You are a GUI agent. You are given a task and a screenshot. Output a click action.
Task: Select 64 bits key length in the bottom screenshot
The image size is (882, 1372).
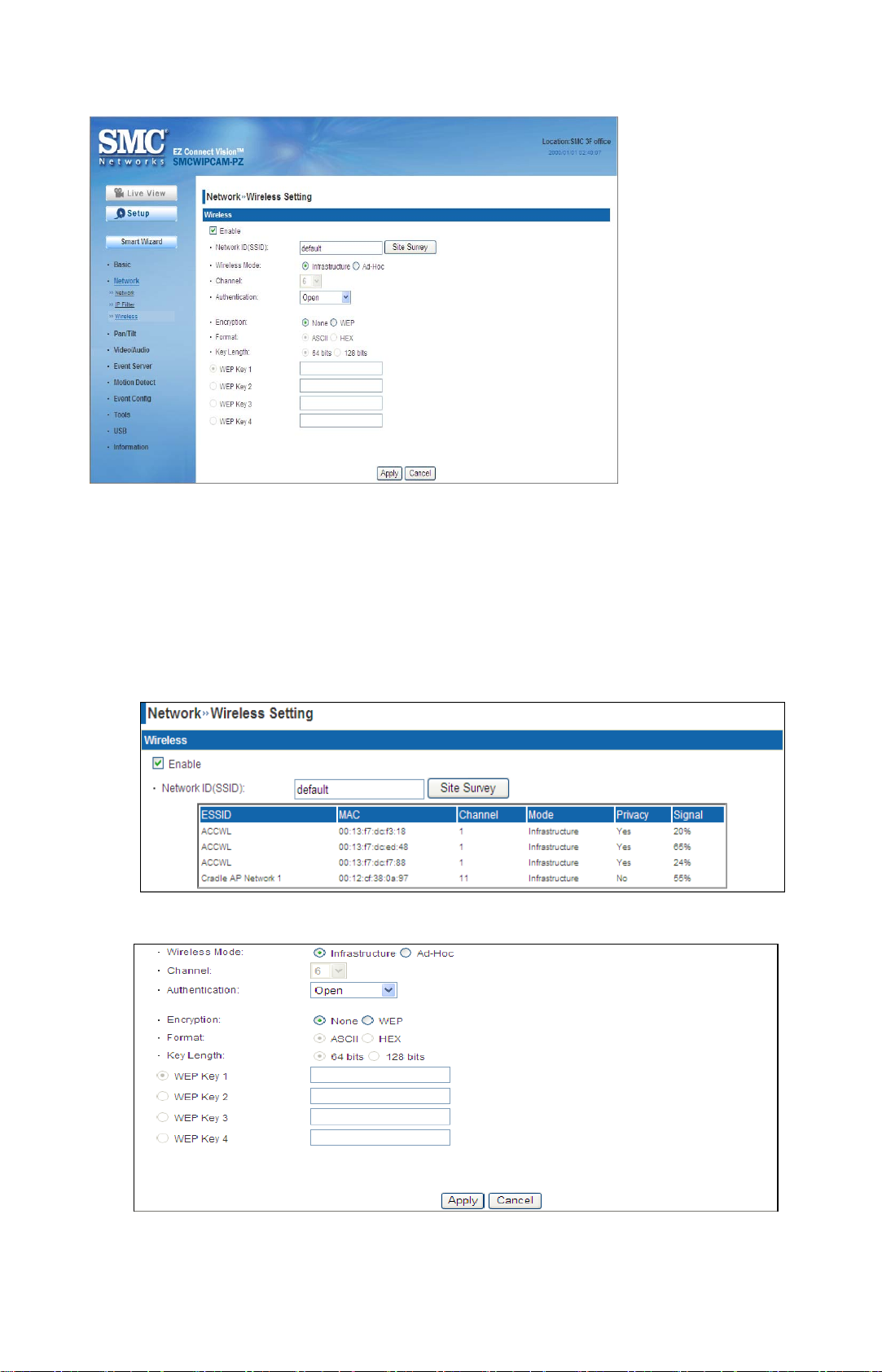click(x=319, y=1057)
